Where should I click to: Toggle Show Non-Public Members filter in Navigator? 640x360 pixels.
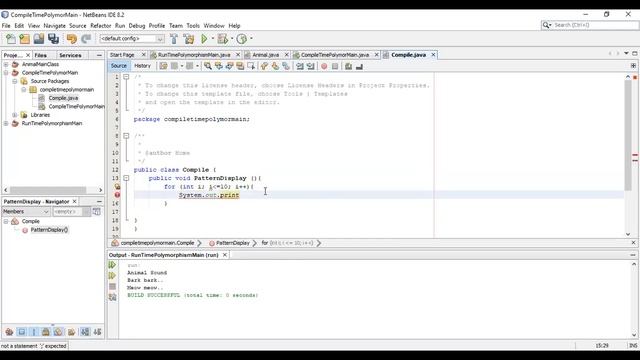pos(46,332)
